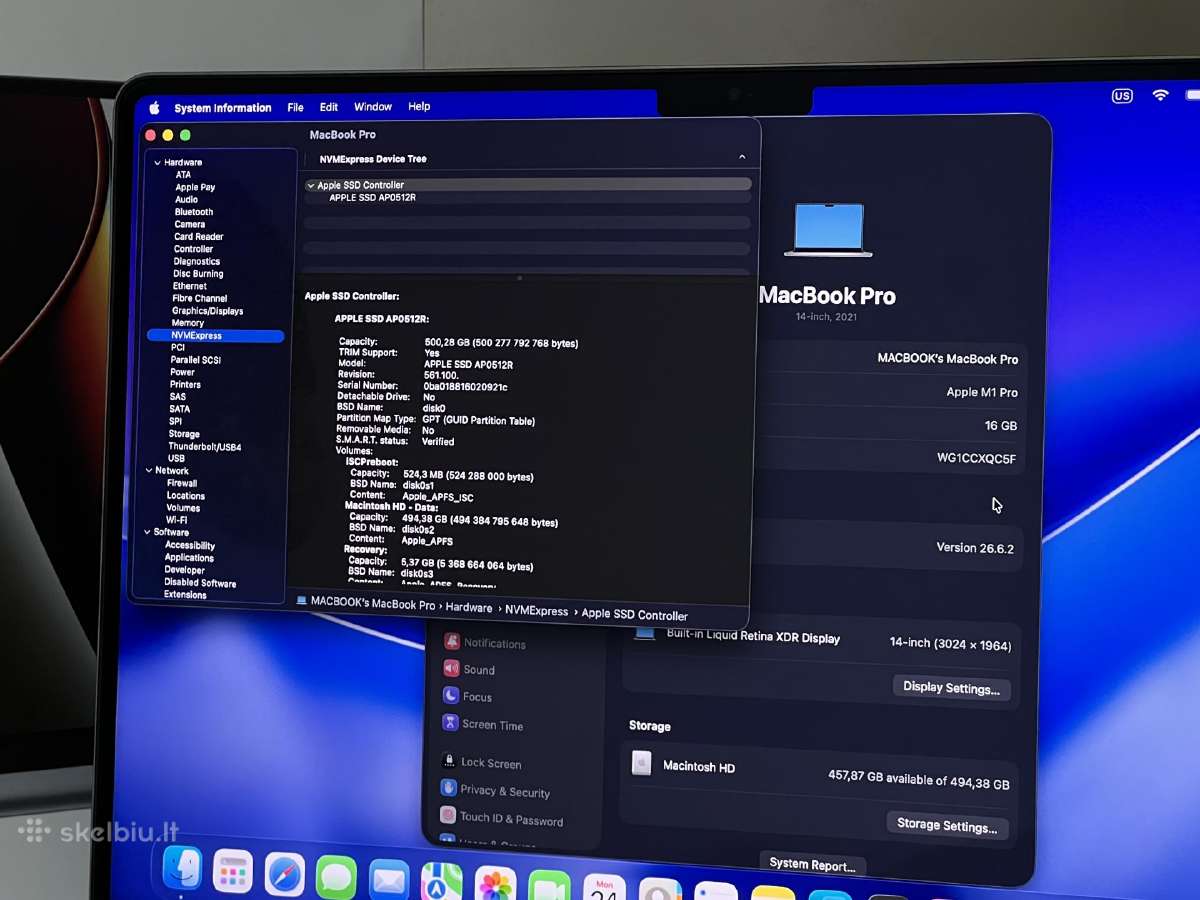1200x900 pixels.
Task: Open FaceTime from the Dock
Action: pyautogui.click(x=549, y=886)
